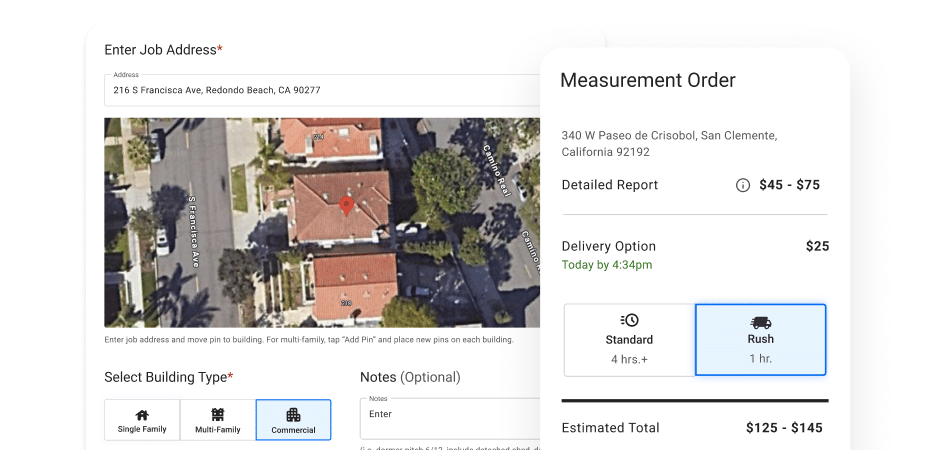Screen dimensions: 936x450
Task: Click the map pin instruction text below map
Action: click(x=309, y=340)
